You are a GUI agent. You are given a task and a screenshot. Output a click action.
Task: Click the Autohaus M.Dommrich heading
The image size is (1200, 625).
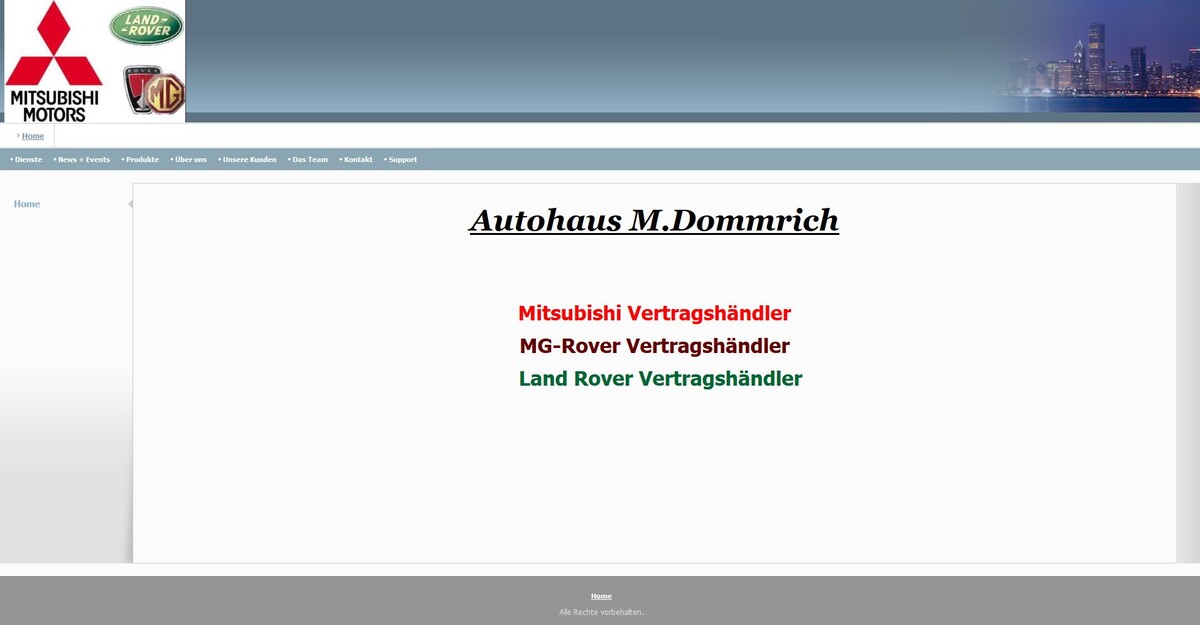[654, 220]
